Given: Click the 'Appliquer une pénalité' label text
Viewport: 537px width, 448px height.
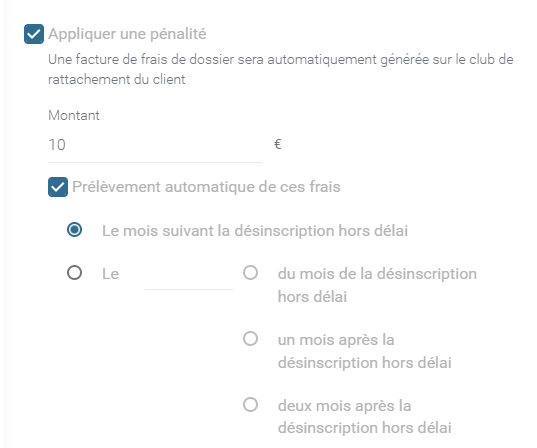Looking at the screenshot, I should click(x=127, y=34).
